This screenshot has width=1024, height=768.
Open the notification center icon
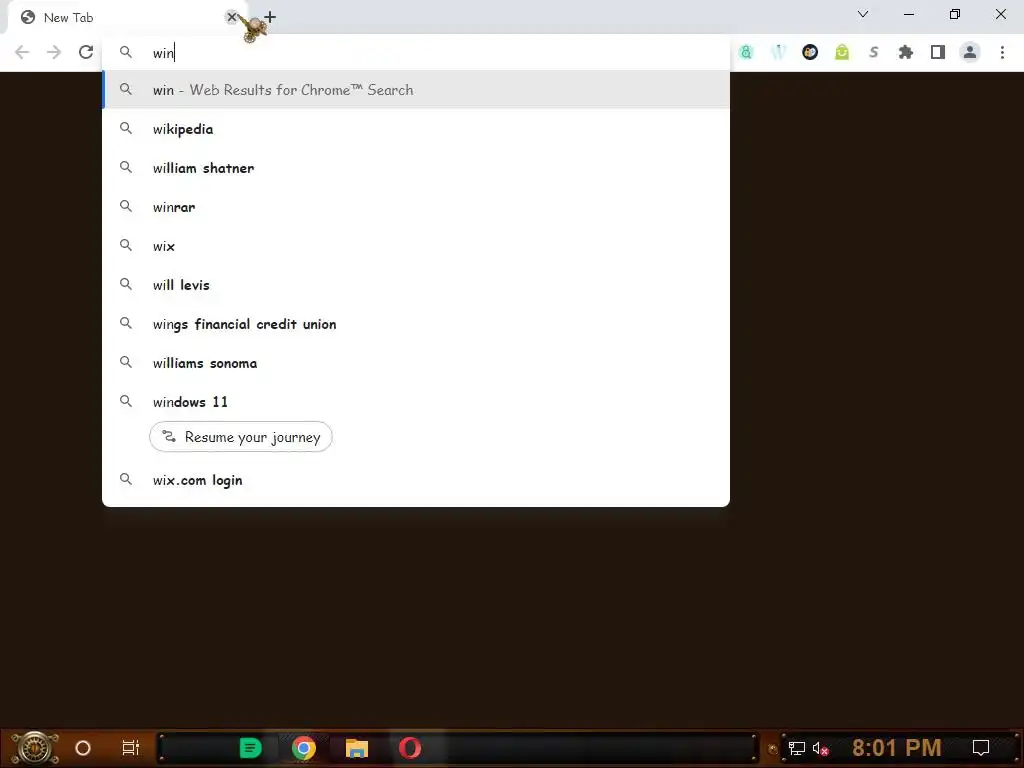click(x=981, y=748)
